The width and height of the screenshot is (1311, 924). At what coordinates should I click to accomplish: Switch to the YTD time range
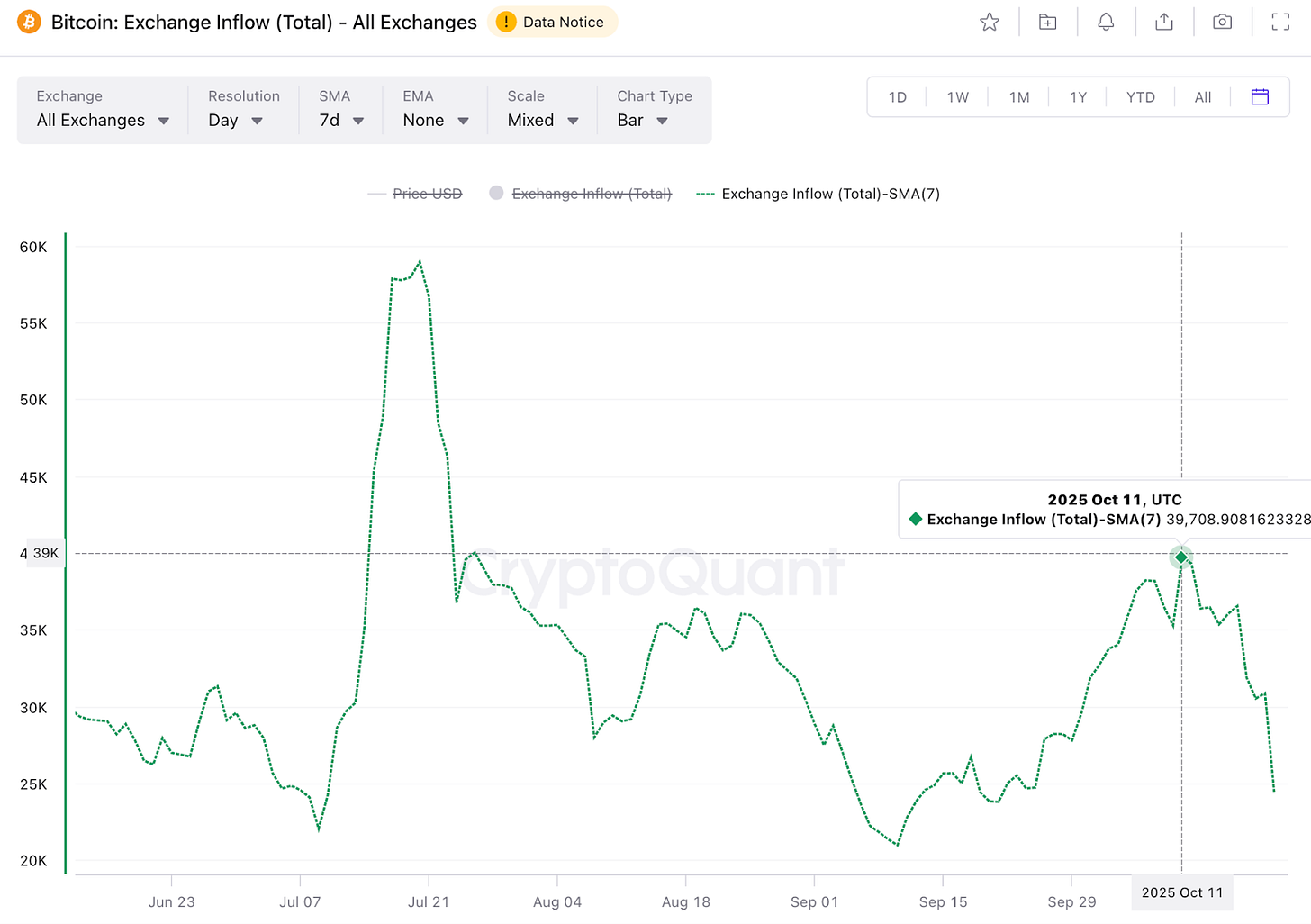pyautogui.click(x=1140, y=97)
